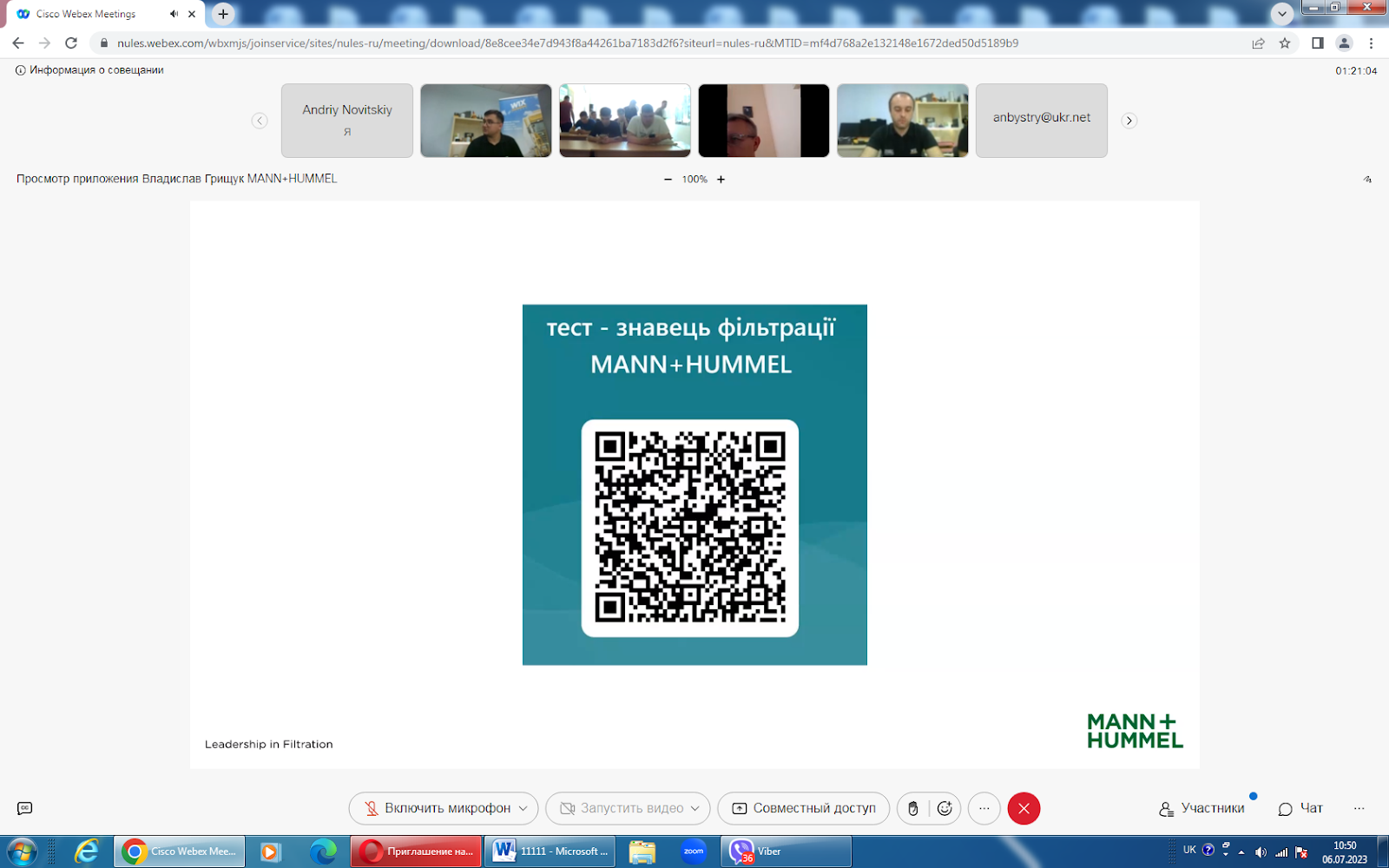Raise hand with the hand icon
Screen dimensions: 1389x868
pyautogui.click(x=912, y=808)
